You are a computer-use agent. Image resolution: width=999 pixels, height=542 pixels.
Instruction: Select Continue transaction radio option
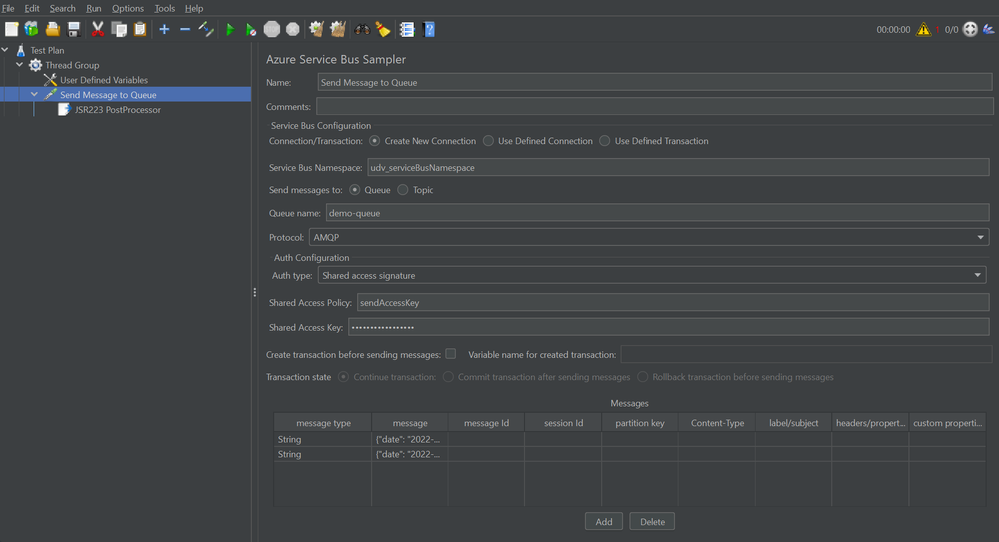343,377
